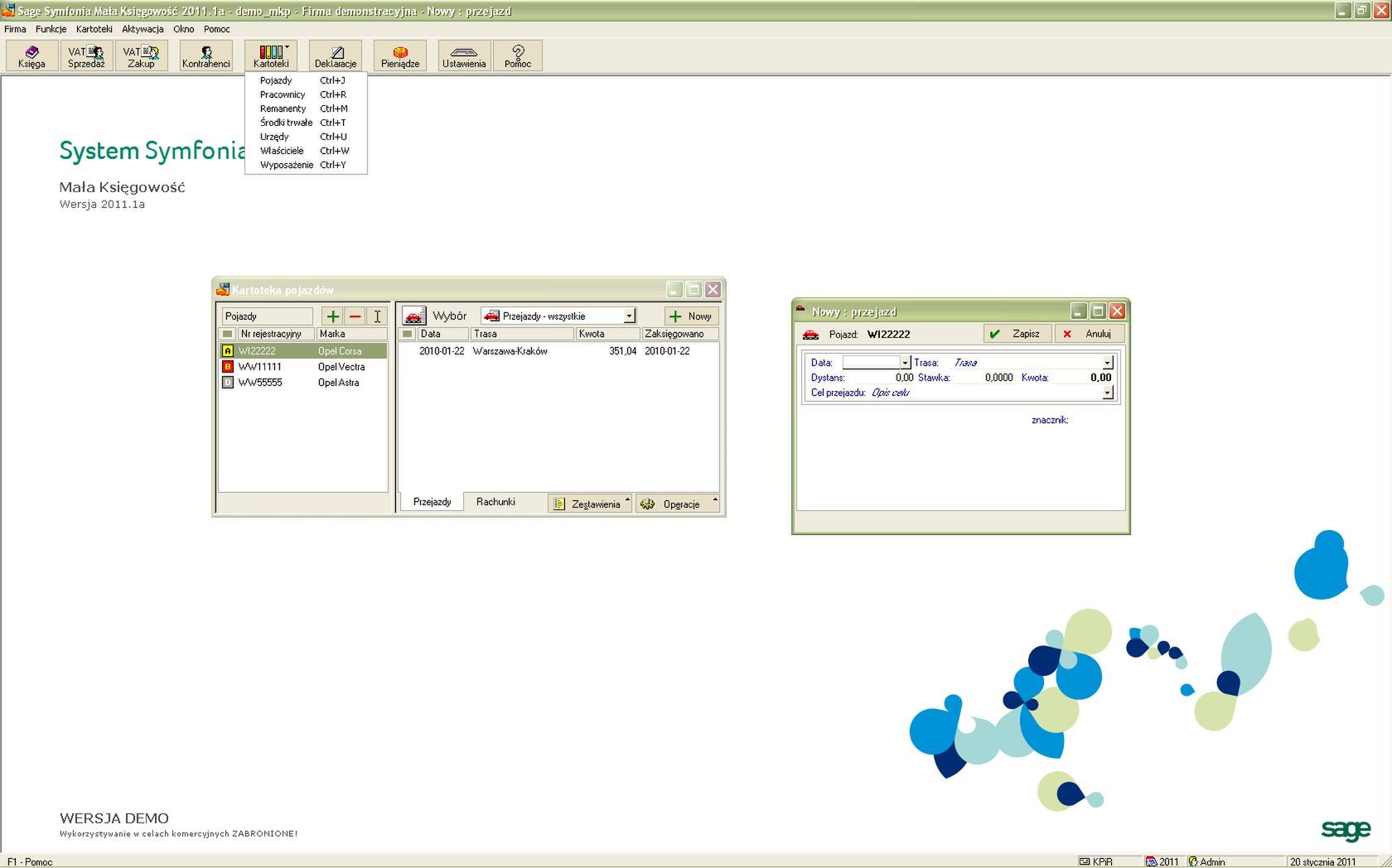Image resolution: width=1392 pixels, height=868 pixels.
Task: Select vehicle row WW55555 Opel Astra
Action: (x=303, y=383)
